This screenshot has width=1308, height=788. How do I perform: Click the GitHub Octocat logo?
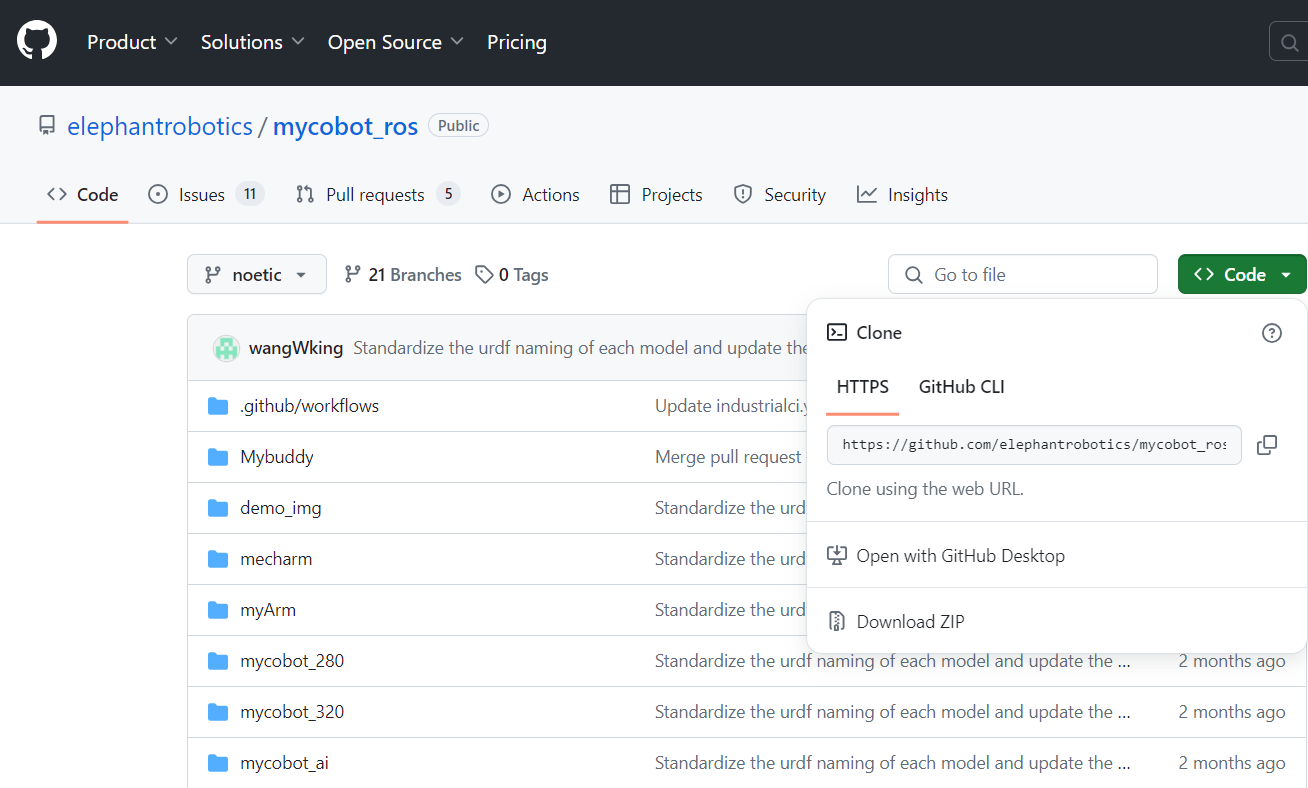pyautogui.click(x=37, y=42)
